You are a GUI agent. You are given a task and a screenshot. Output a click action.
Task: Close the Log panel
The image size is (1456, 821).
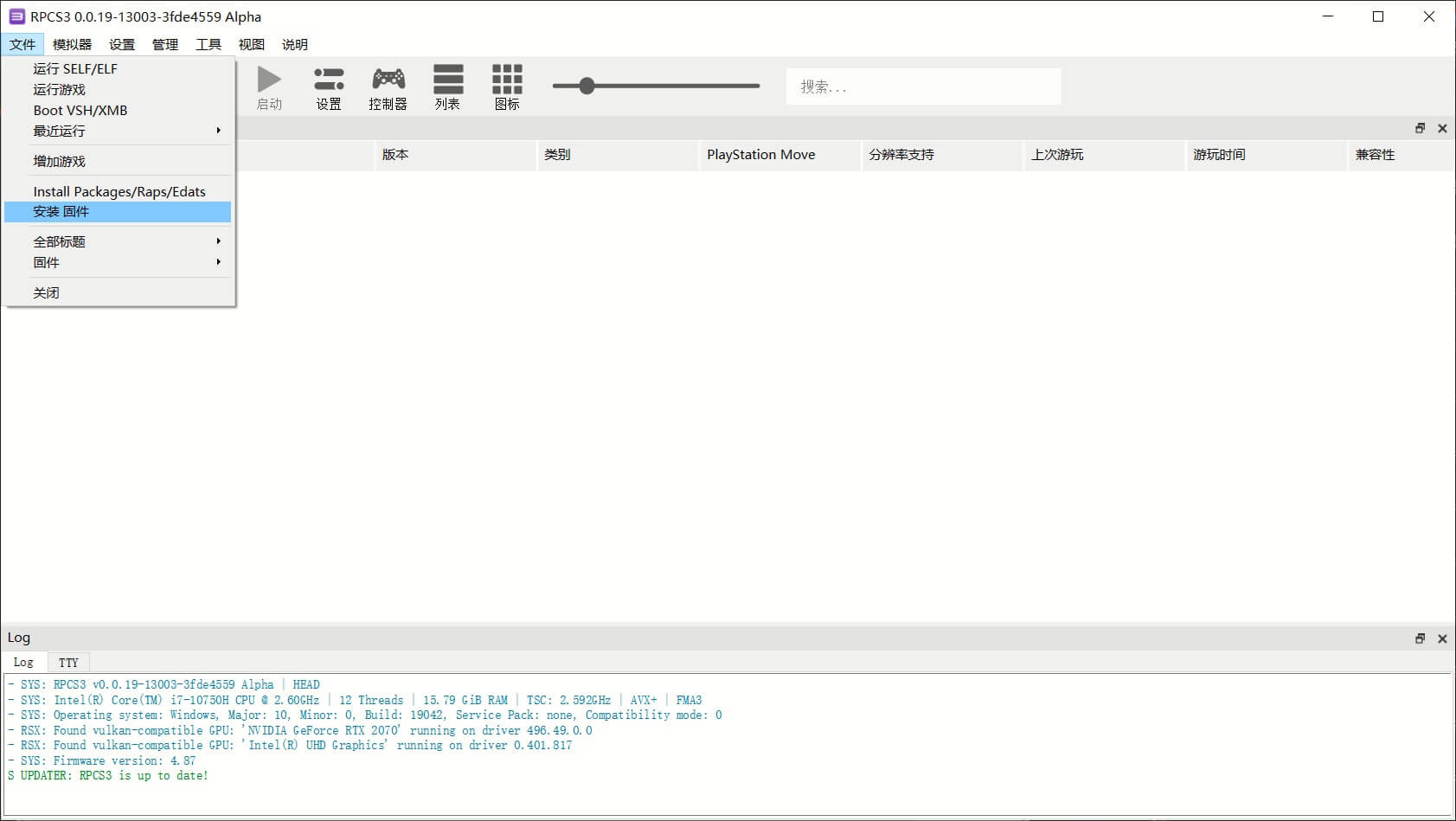click(1442, 638)
